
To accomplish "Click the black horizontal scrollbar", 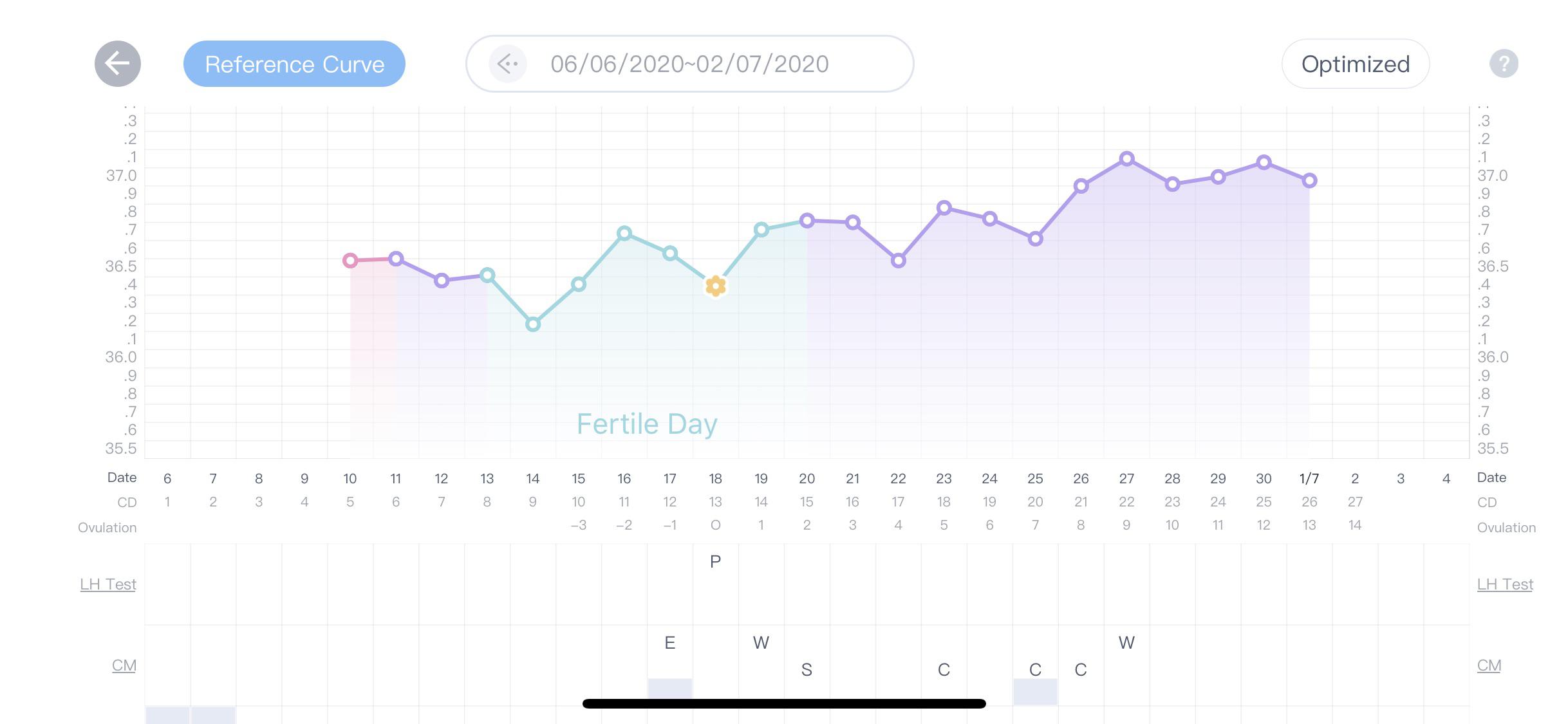I will [x=784, y=703].
